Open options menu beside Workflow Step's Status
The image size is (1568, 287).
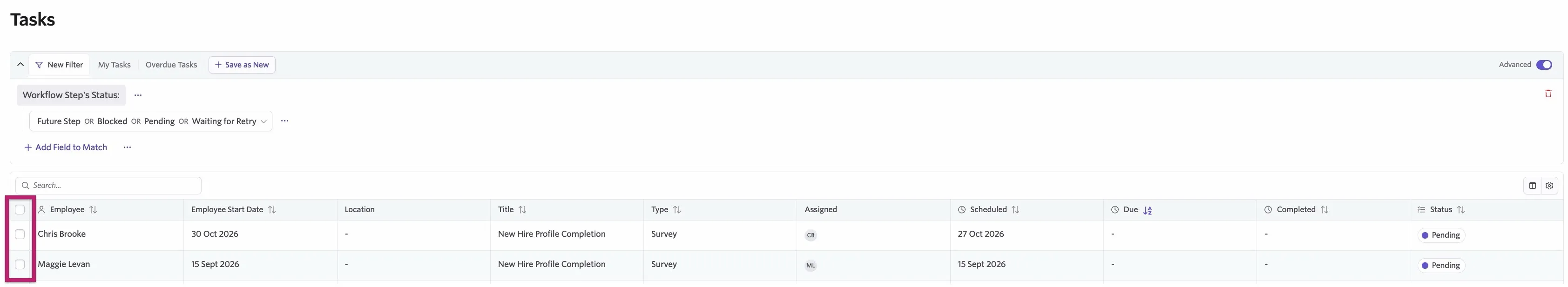point(138,95)
